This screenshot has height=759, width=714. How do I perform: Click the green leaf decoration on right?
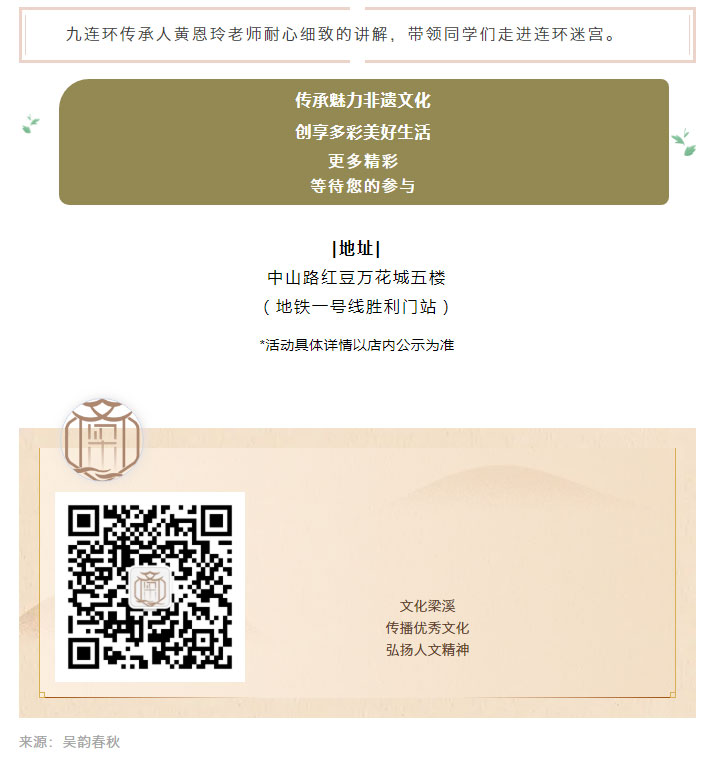pyautogui.click(x=684, y=142)
